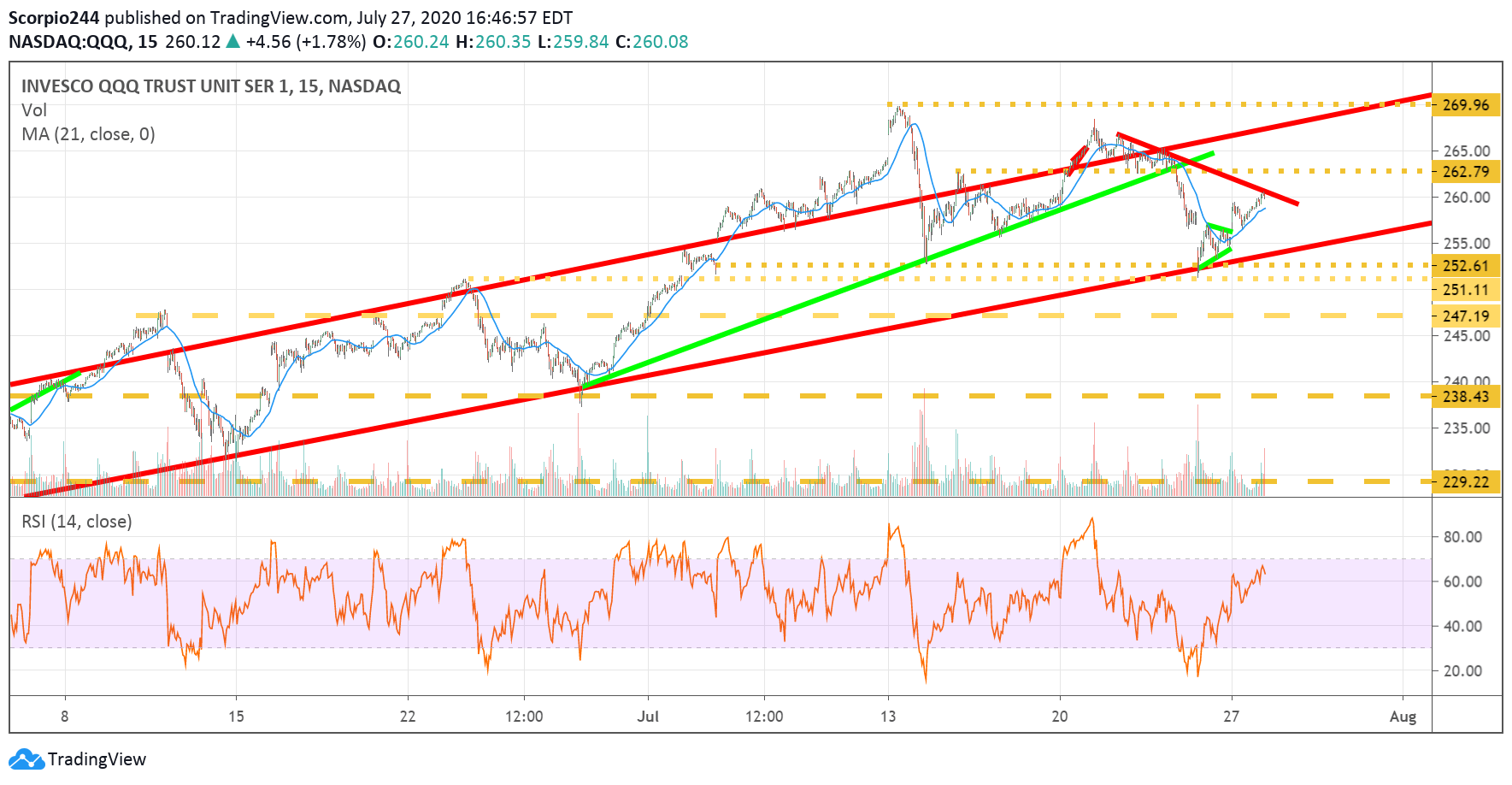
Task: Click the RSI 80.00 axis value
Action: [1462, 537]
